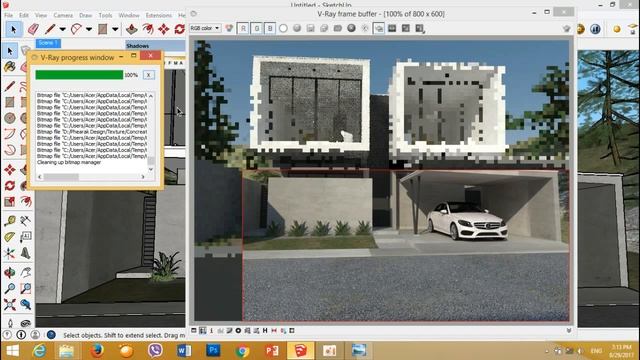The height and width of the screenshot is (360, 640).
Task: Click the X cancel button beside progress bar
Action: pyautogui.click(x=149, y=75)
